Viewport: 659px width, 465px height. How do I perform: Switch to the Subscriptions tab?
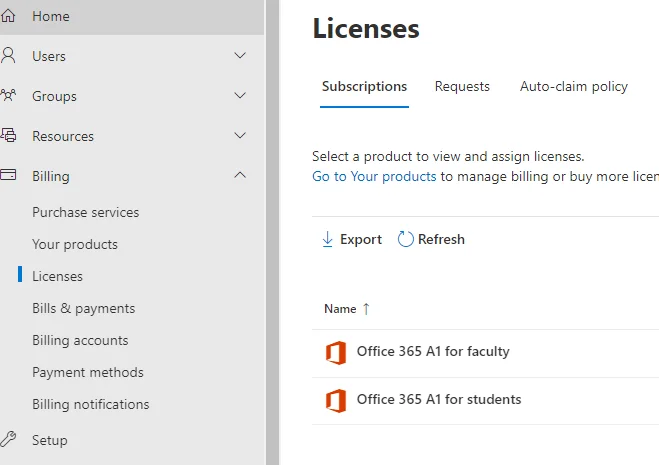point(364,87)
